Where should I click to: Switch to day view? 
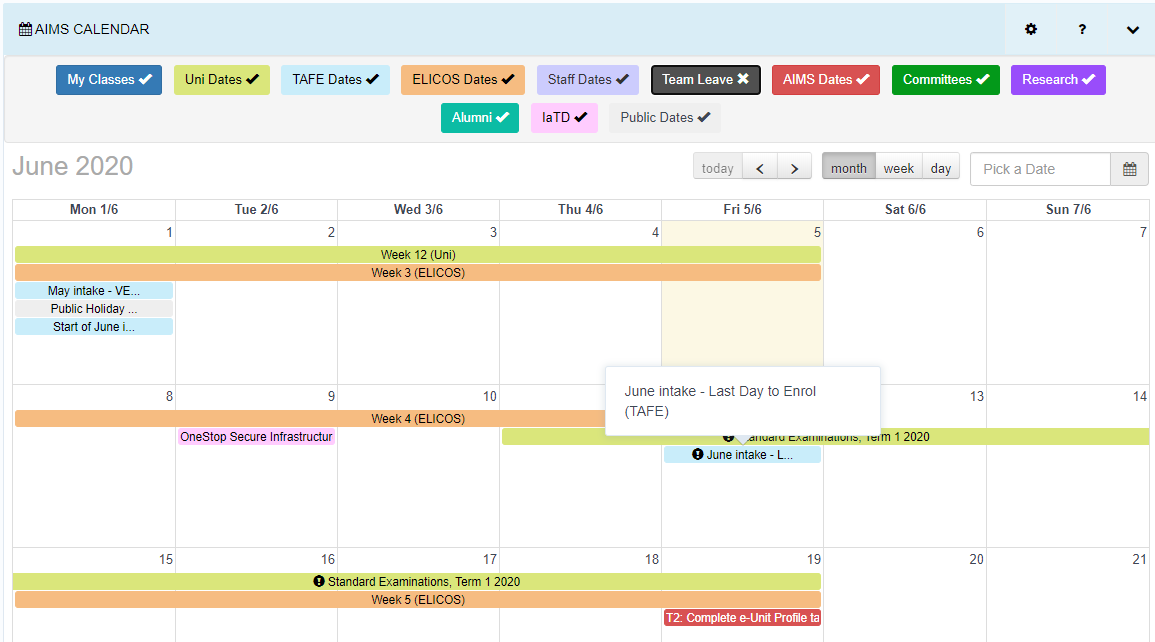[x=941, y=168]
